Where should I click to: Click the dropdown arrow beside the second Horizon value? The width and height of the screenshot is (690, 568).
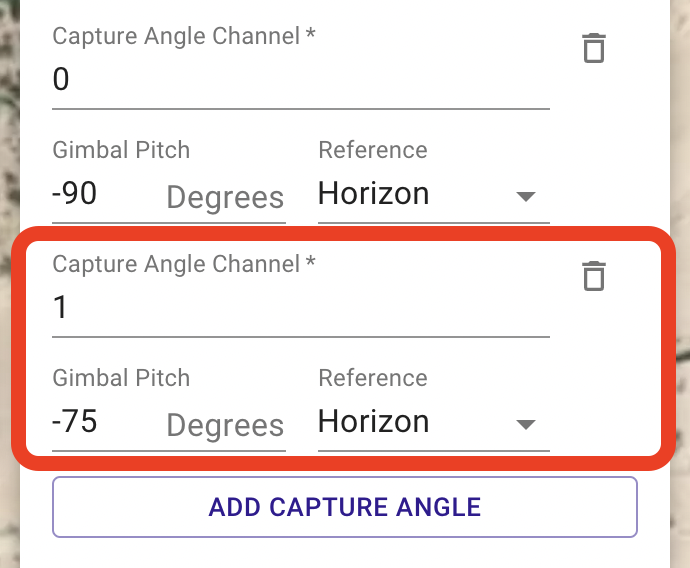526,424
